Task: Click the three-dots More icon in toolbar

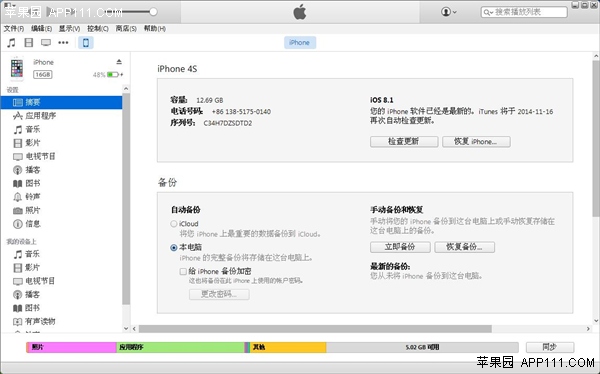Action: pos(63,42)
